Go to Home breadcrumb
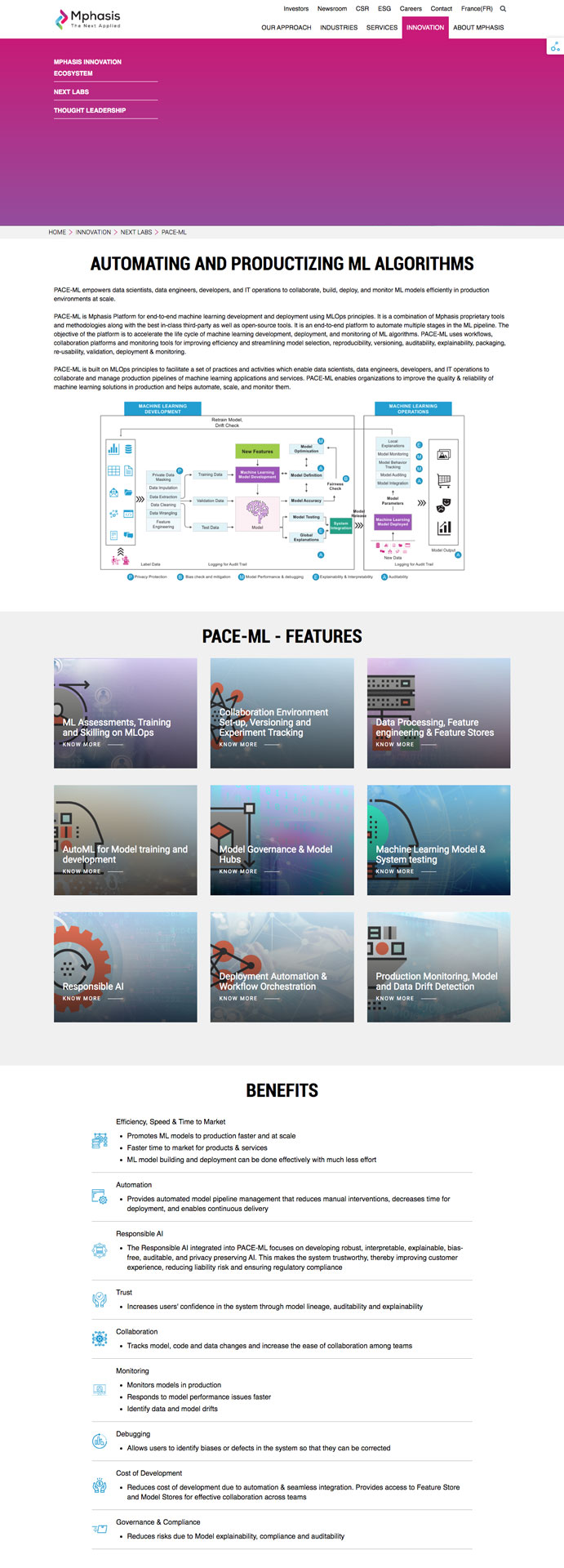 point(57,232)
